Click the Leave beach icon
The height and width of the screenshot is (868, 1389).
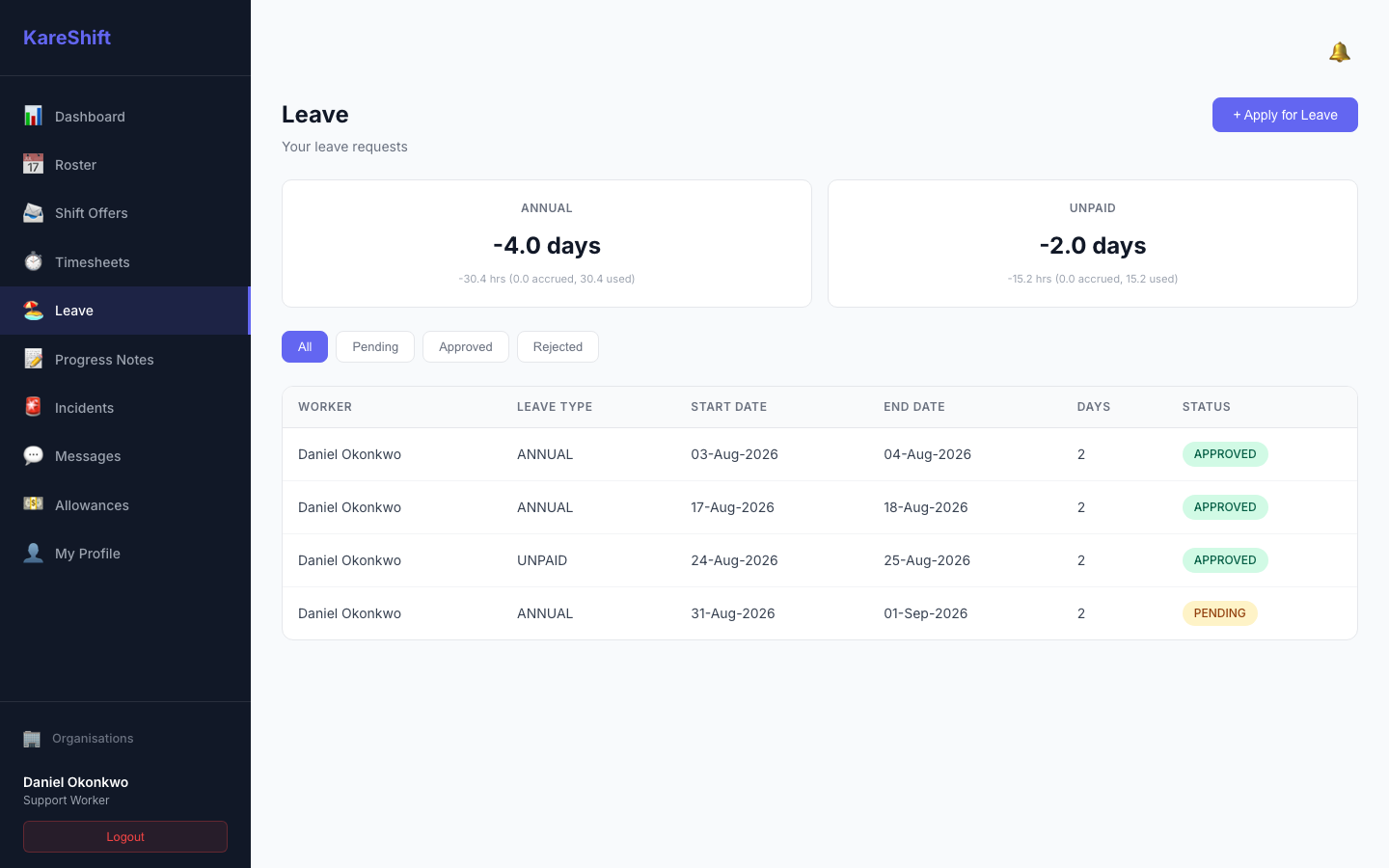coord(33,310)
